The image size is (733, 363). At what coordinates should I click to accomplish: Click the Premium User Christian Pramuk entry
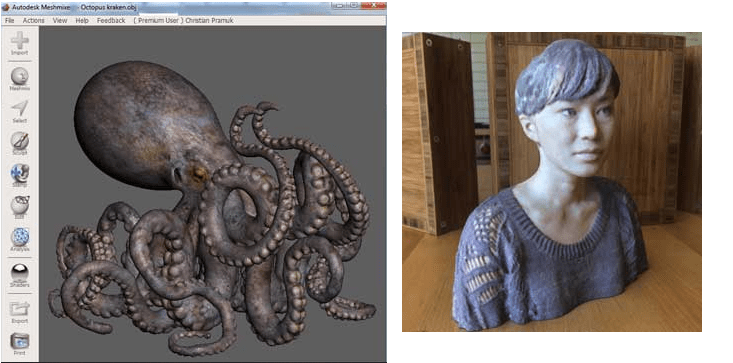point(183,21)
